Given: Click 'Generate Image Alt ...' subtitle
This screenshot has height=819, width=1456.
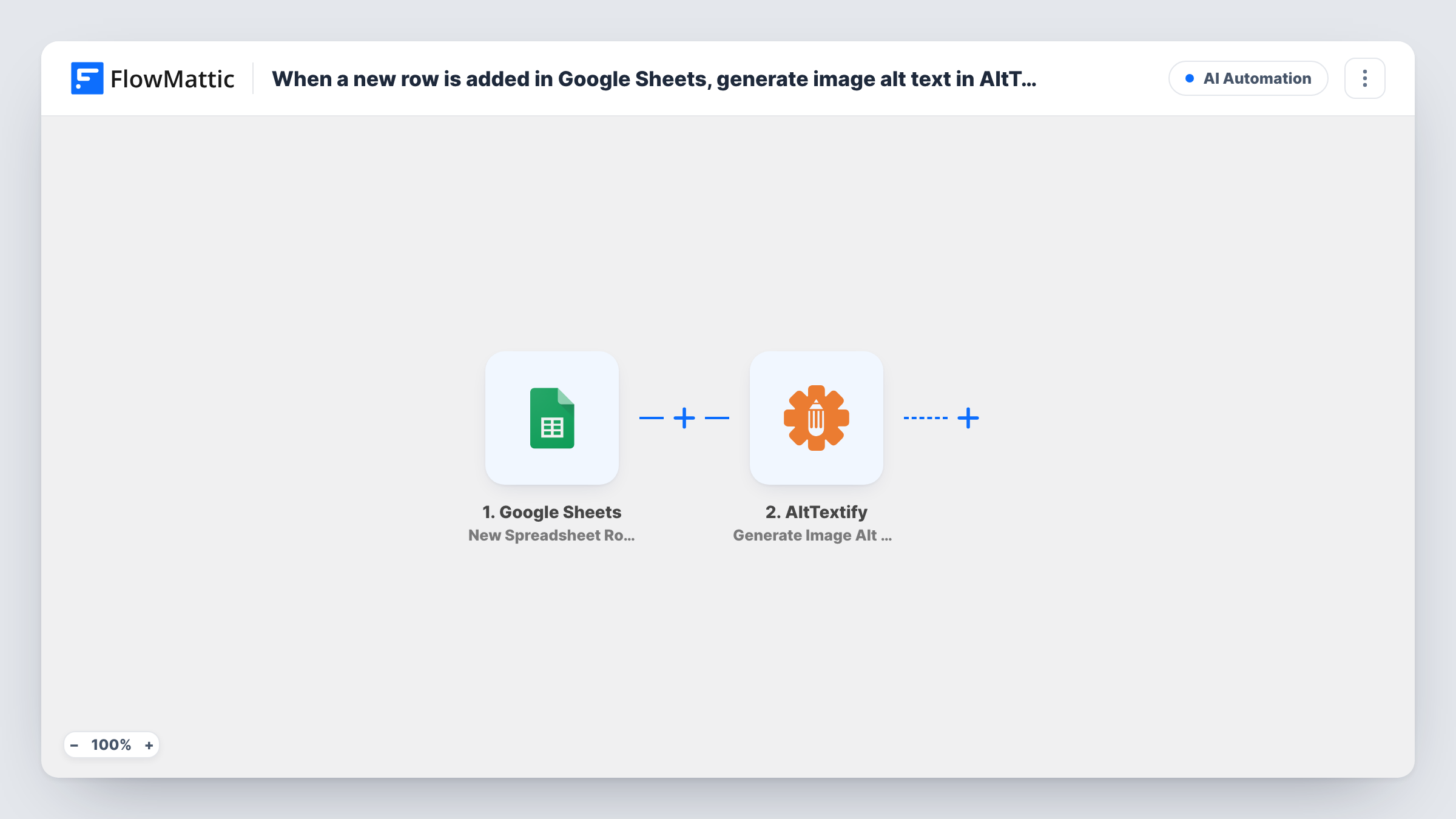Looking at the screenshot, I should click(x=812, y=535).
